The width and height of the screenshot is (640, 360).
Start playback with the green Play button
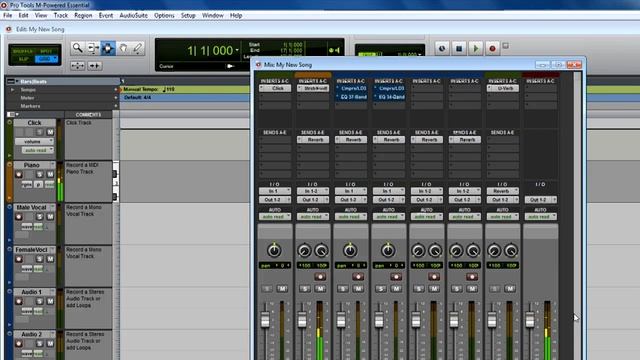pyautogui.click(x=476, y=48)
